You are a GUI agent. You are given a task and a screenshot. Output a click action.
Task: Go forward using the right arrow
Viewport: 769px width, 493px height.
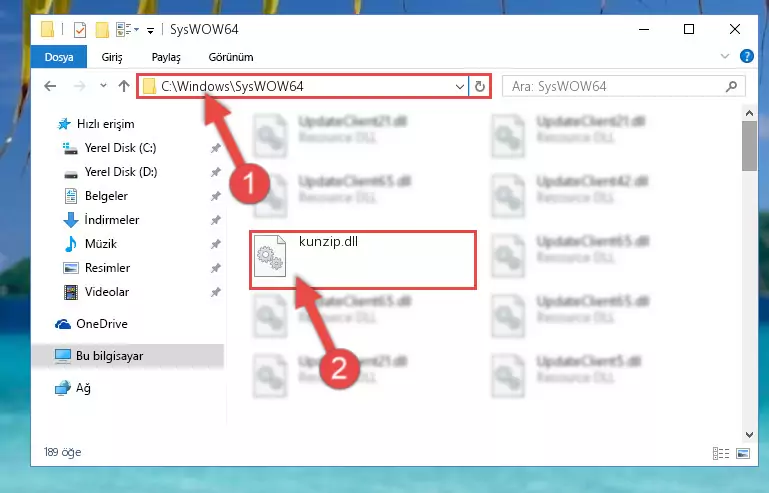79,86
